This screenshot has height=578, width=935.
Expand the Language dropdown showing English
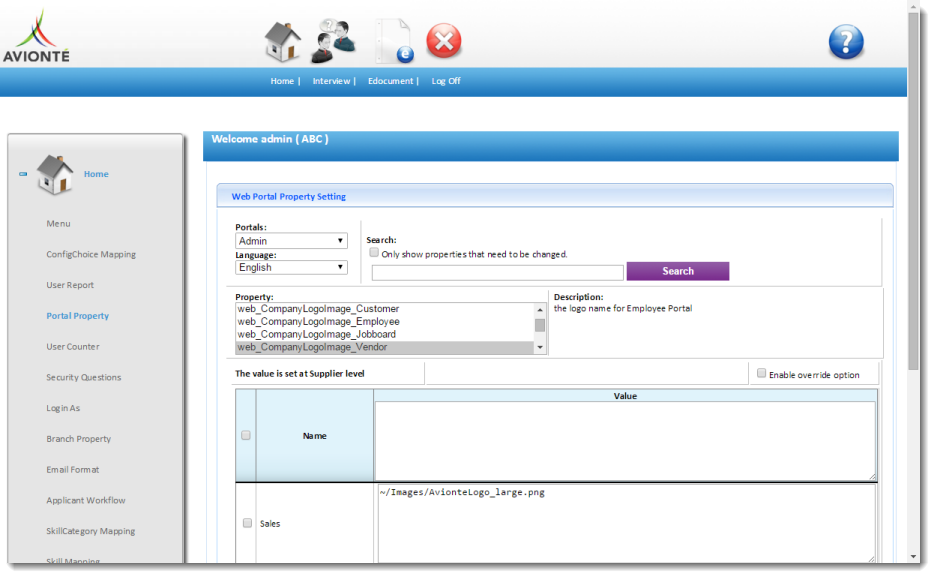tap(291, 268)
